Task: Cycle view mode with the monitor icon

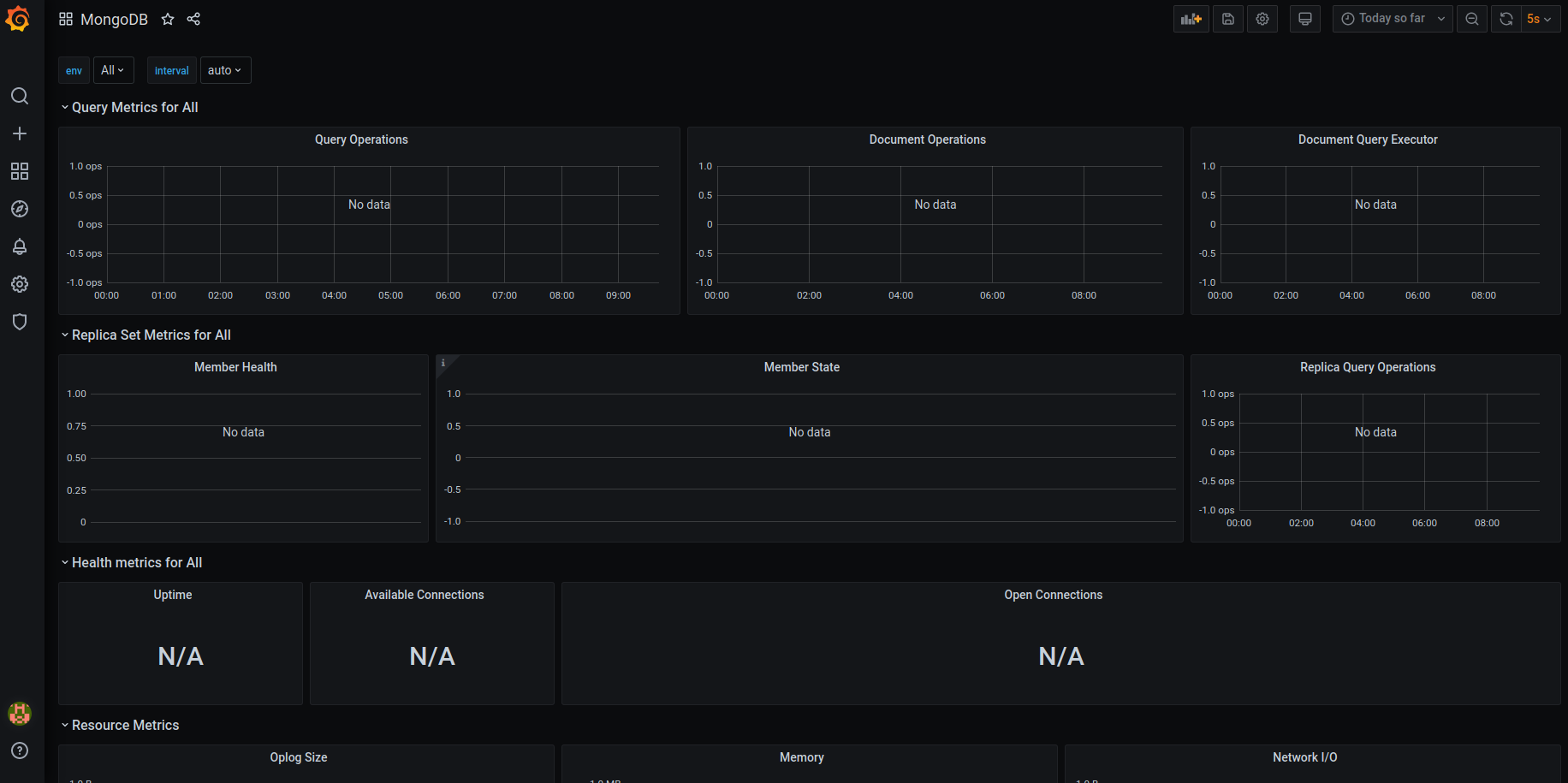Action: pos(1305,19)
